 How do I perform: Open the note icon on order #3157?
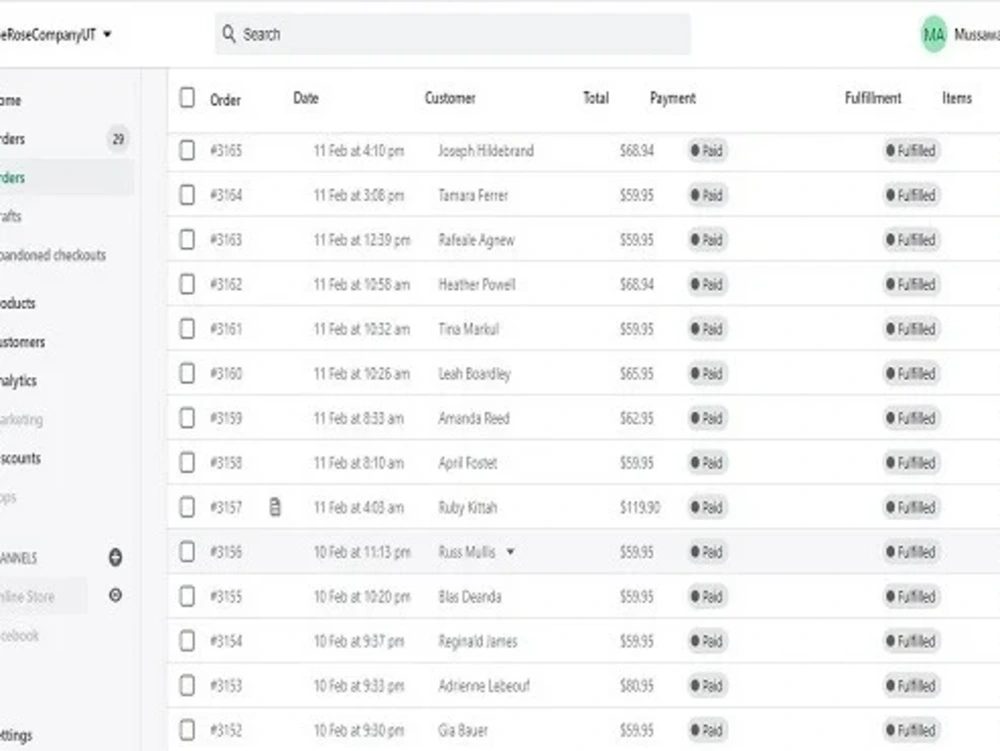[x=275, y=507]
